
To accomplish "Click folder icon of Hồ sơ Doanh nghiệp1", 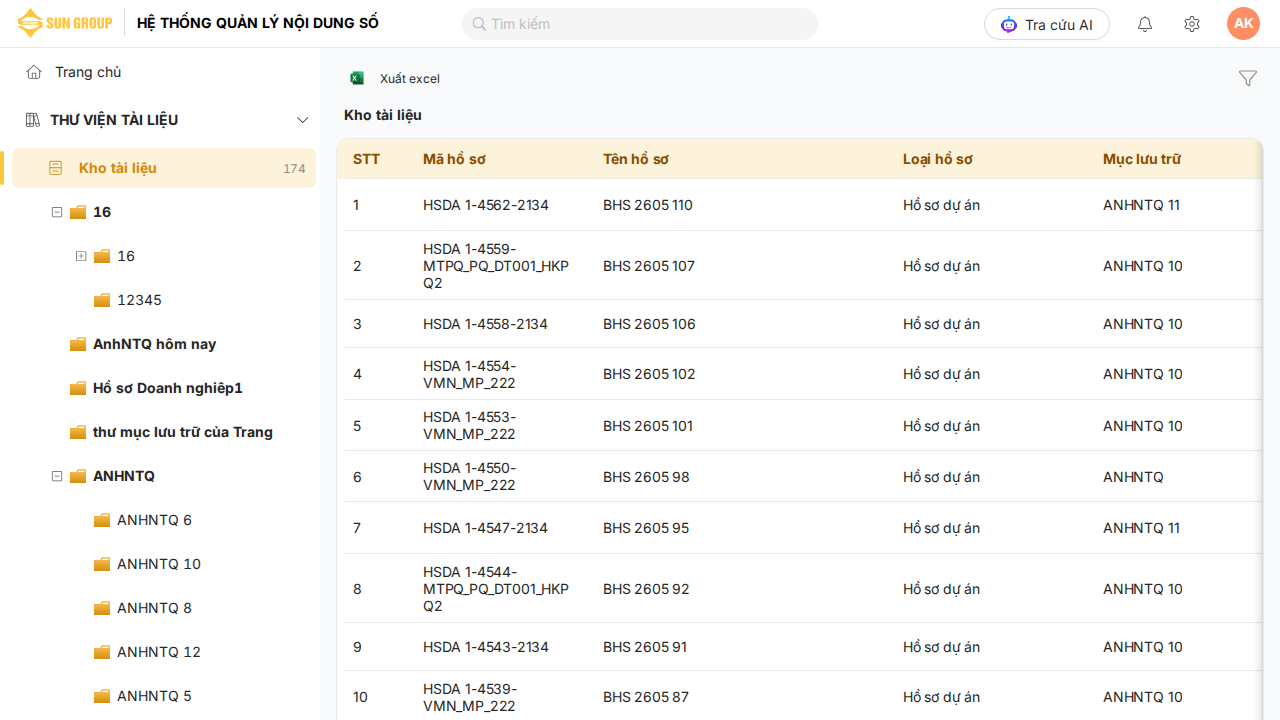I will (x=78, y=388).
